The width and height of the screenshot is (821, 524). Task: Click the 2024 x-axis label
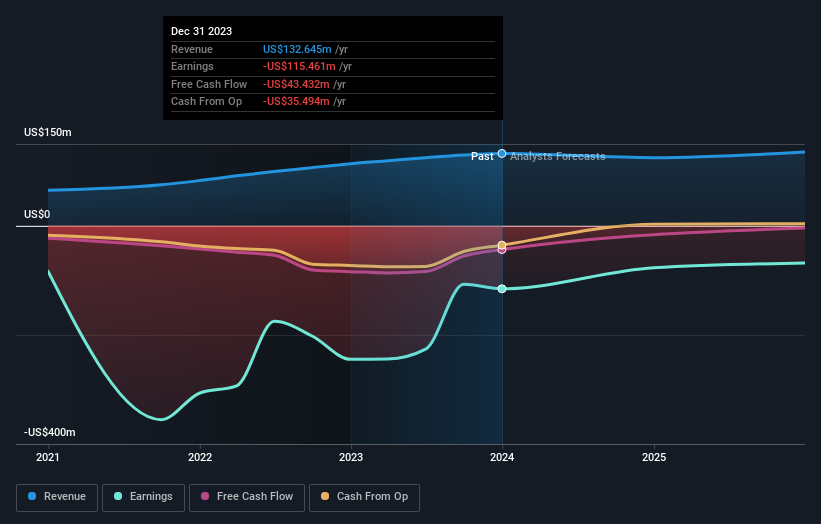pyautogui.click(x=502, y=458)
